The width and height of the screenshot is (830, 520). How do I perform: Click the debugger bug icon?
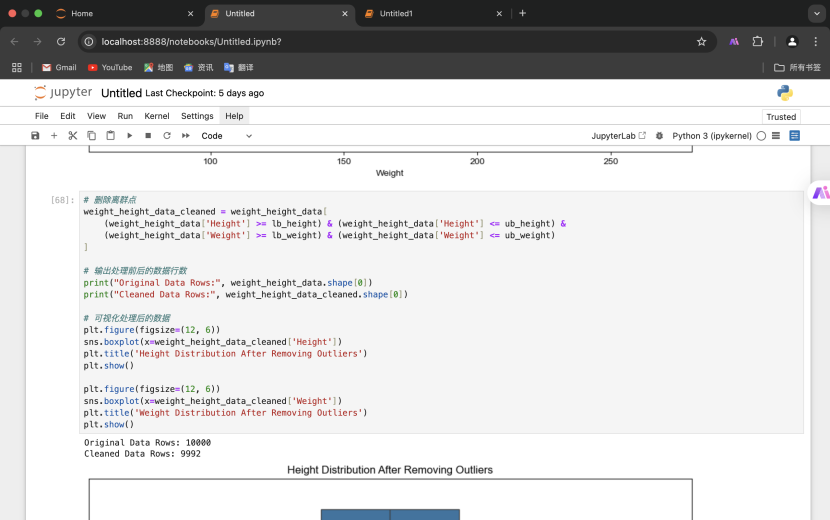pos(659,136)
